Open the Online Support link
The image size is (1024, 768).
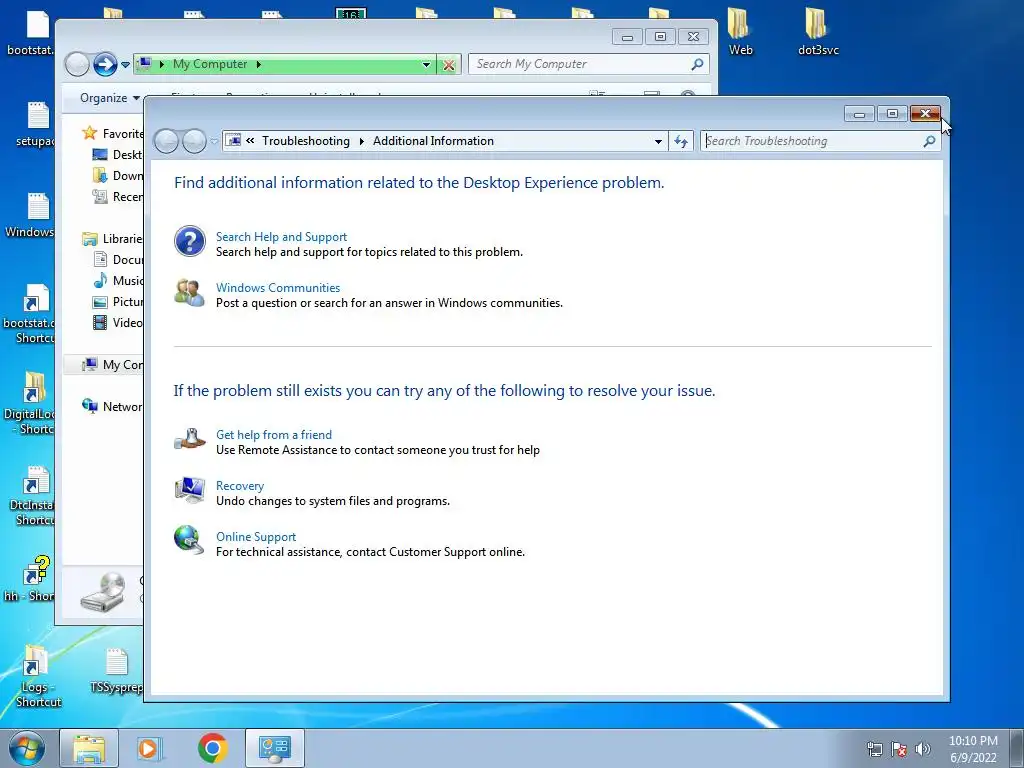(x=256, y=537)
